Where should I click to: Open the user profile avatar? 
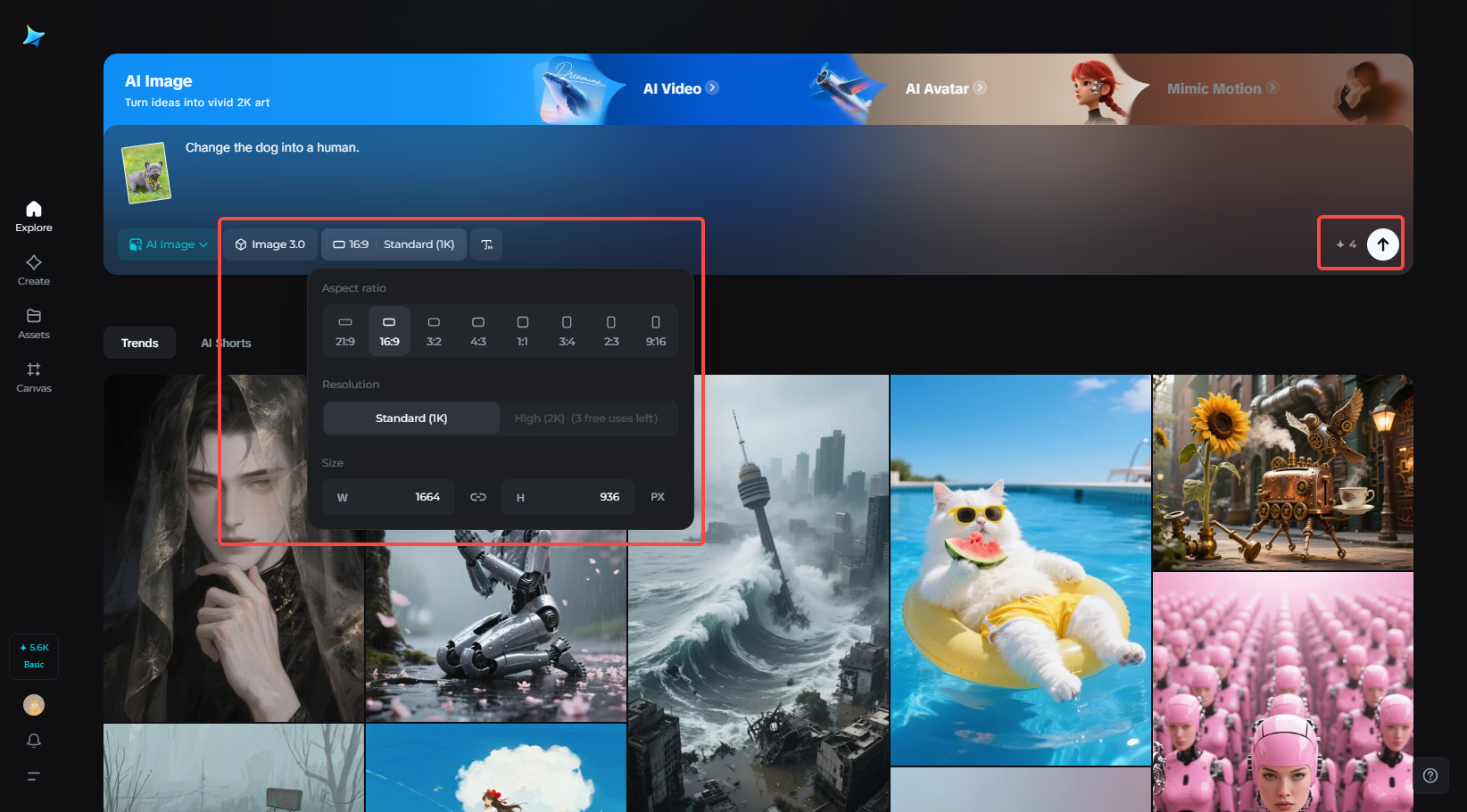[34, 705]
